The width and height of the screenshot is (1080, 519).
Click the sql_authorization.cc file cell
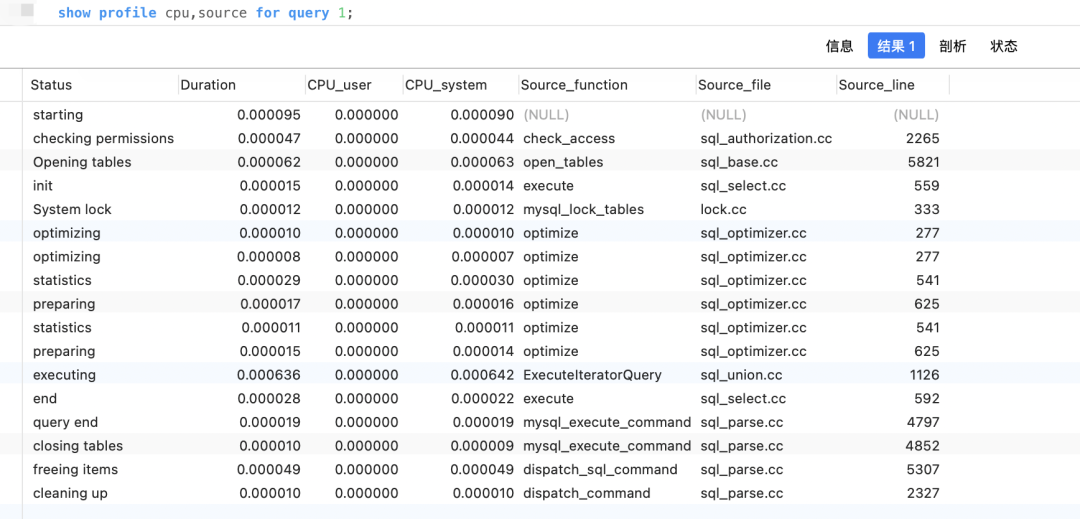766,139
